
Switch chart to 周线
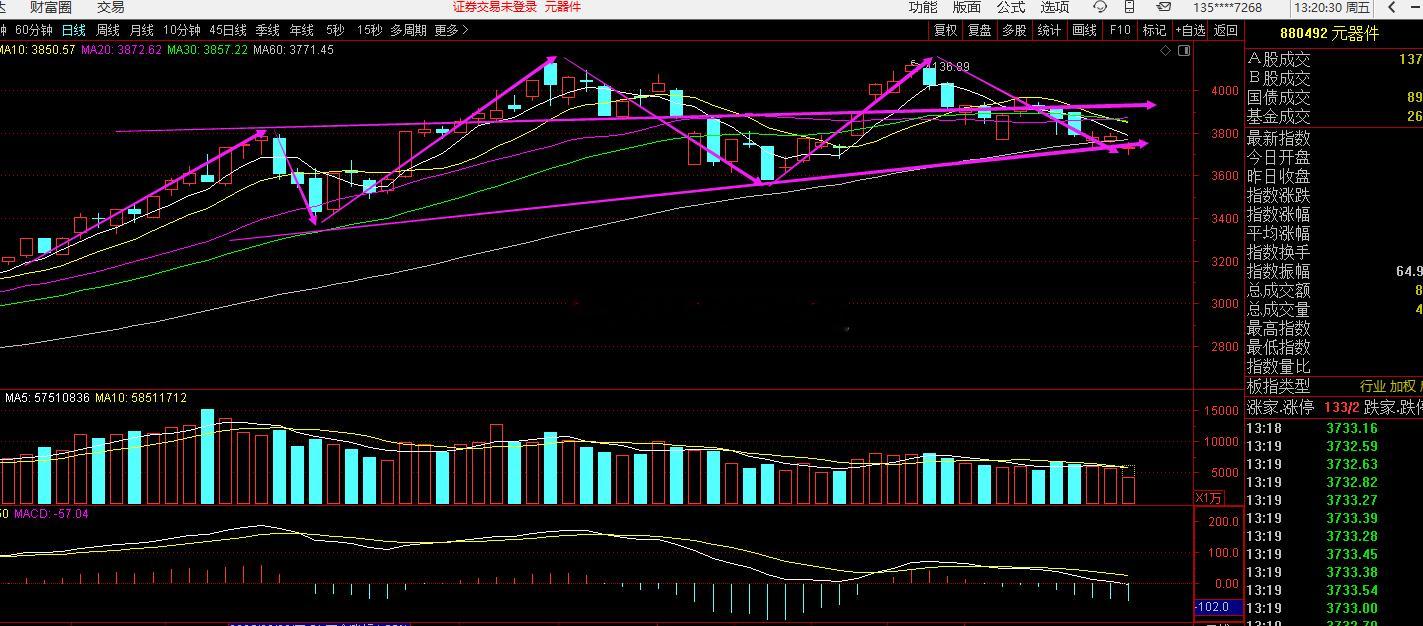pyautogui.click(x=107, y=30)
